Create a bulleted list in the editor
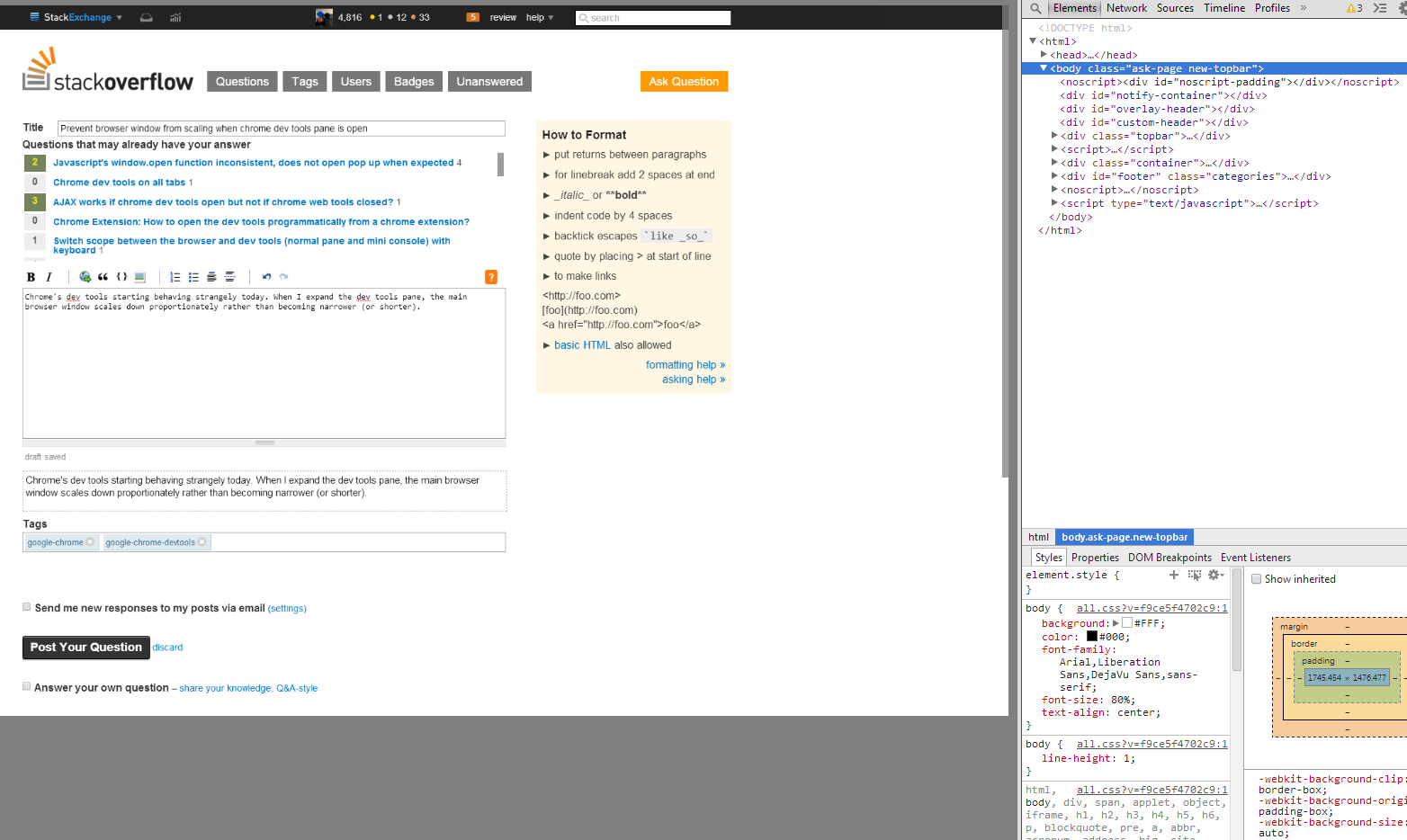 point(193,277)
